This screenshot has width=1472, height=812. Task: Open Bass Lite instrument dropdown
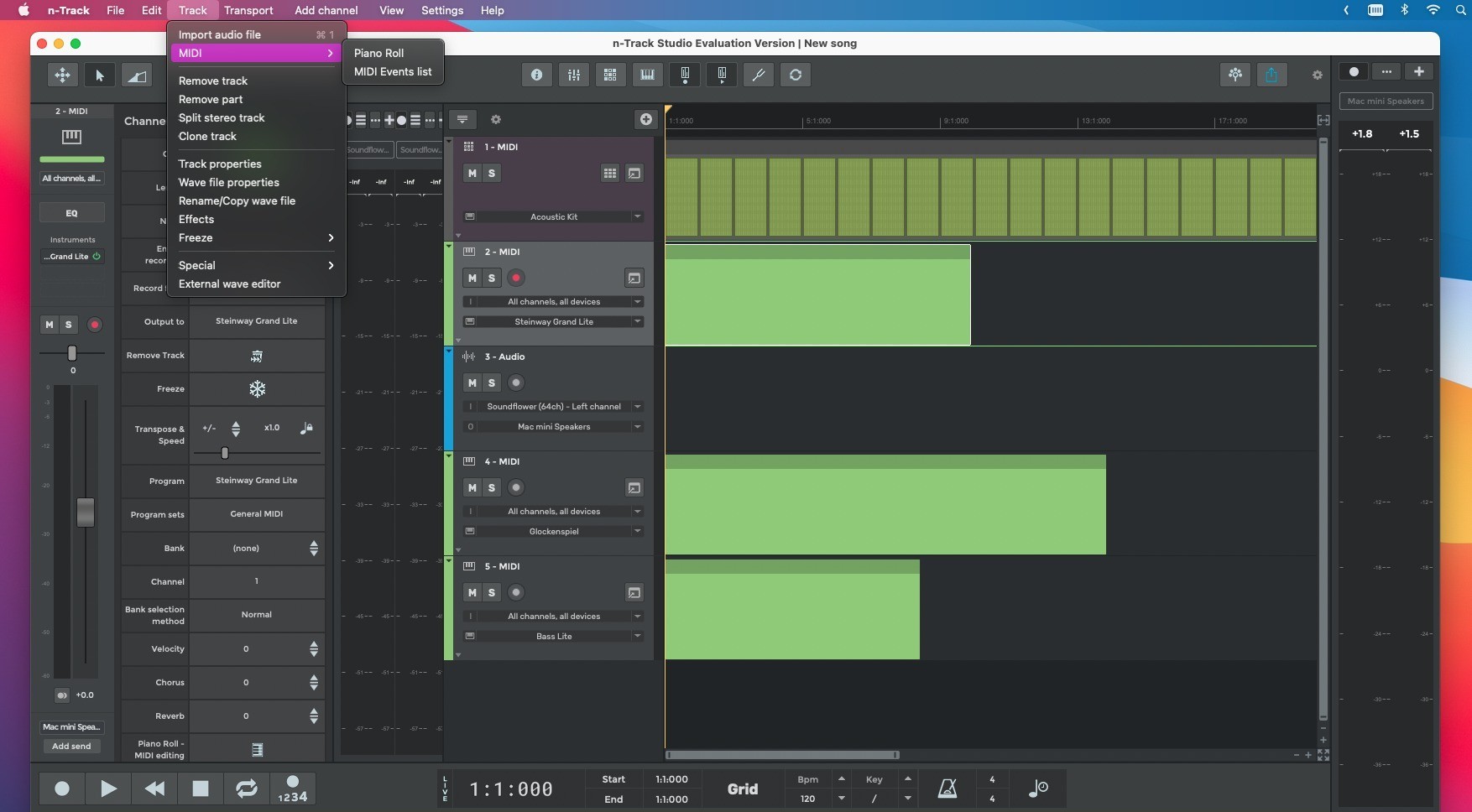[x=554, y=636]
